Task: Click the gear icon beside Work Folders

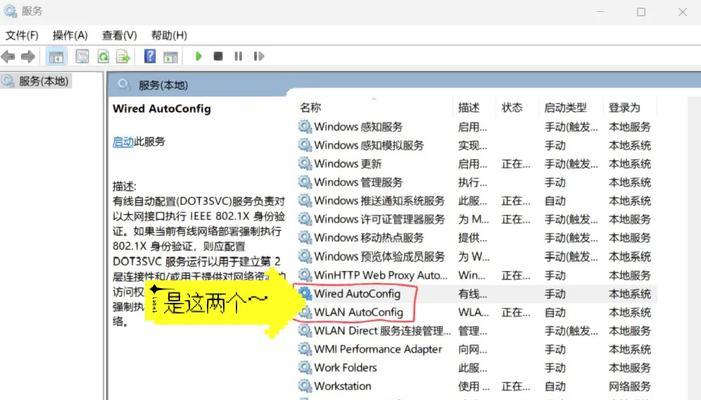Action: [305, 368]
